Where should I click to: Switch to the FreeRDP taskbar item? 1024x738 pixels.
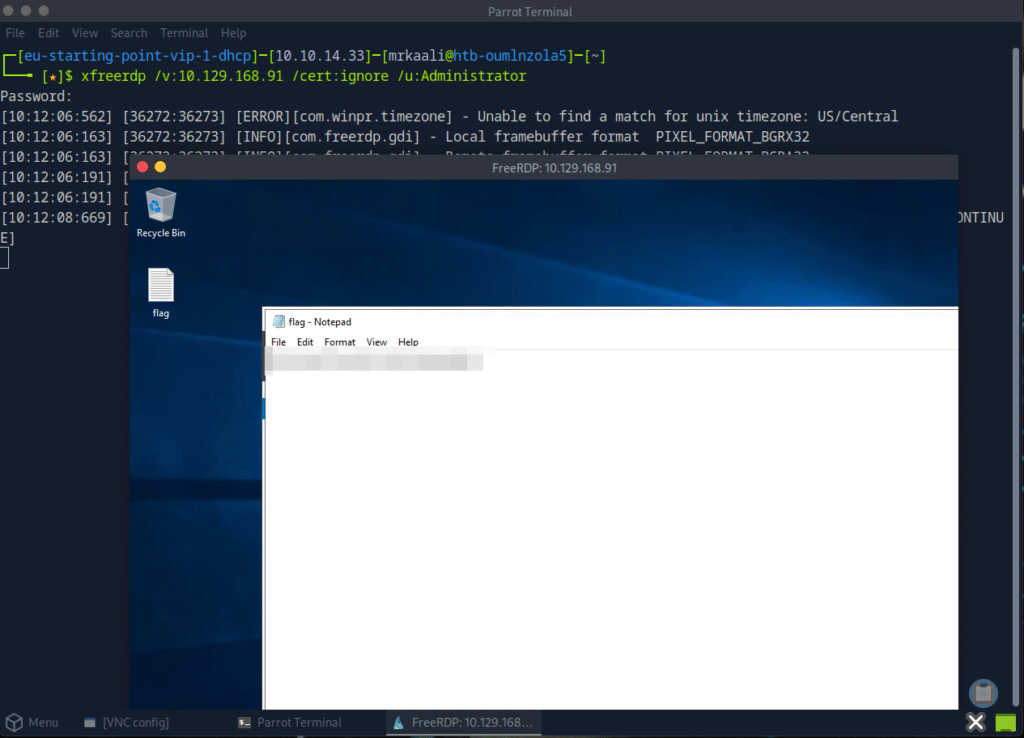tap(463, 722)
